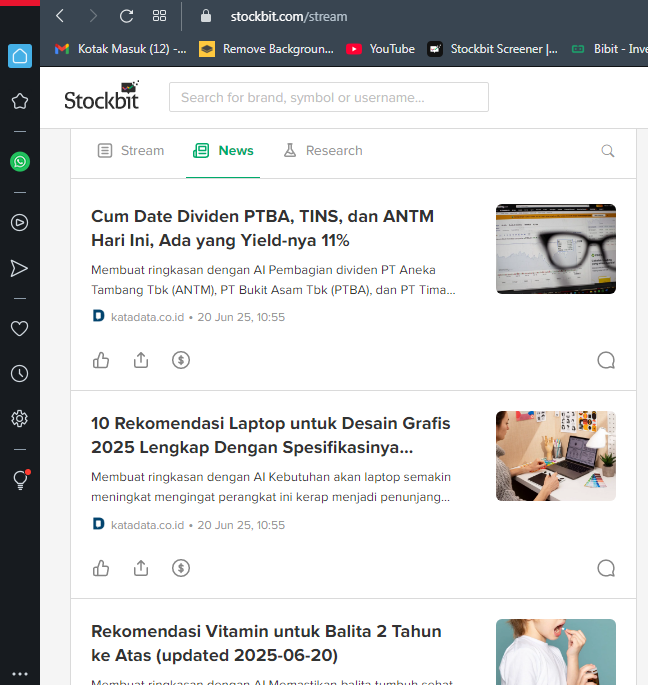Viewport: 648px width, 685px height.
Task: Share the 10 Rekomendasi Laptop article
Action: coord(141,568)
